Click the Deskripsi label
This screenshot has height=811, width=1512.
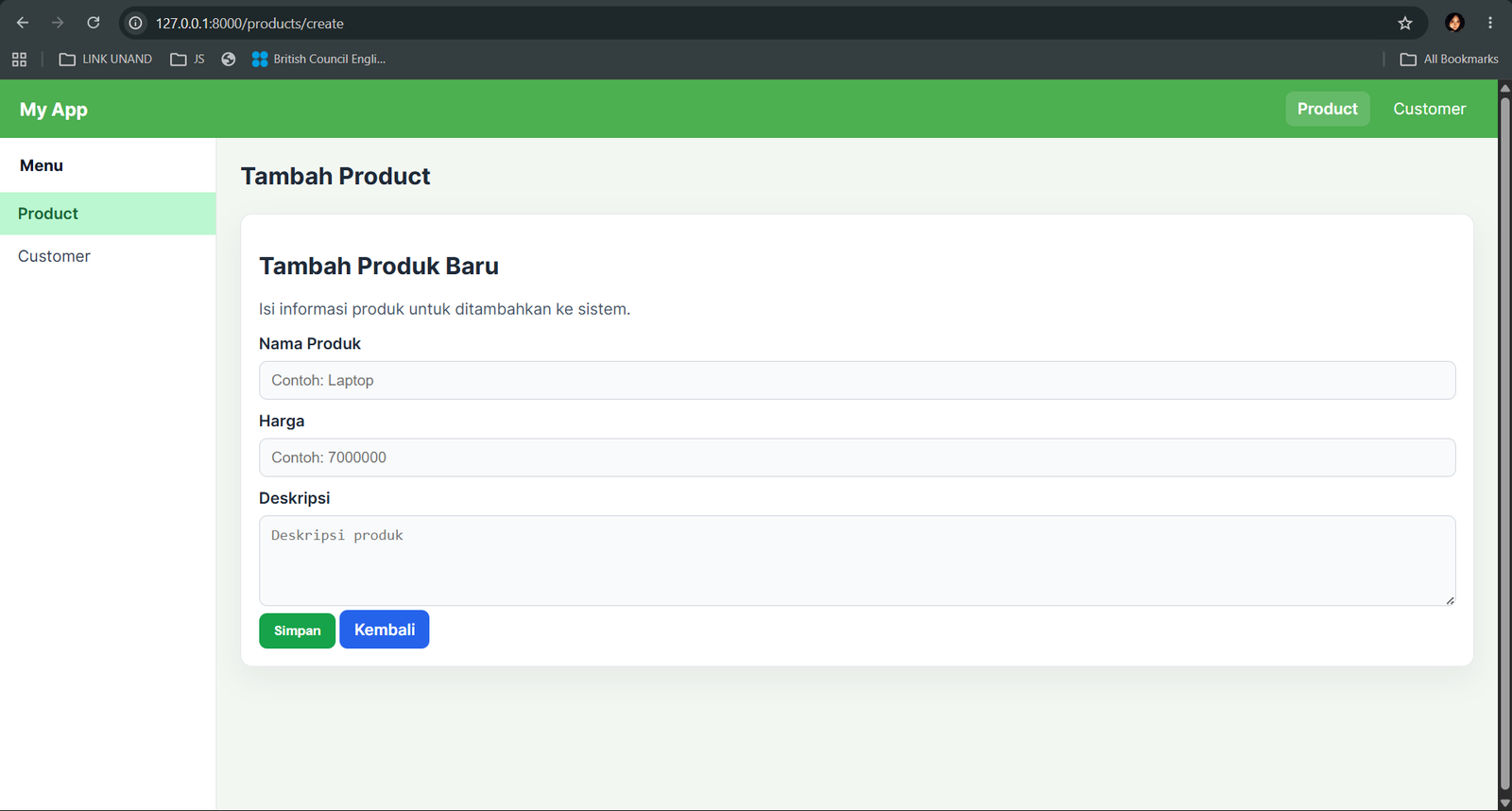pyautogui.click(x=295, y=498)
